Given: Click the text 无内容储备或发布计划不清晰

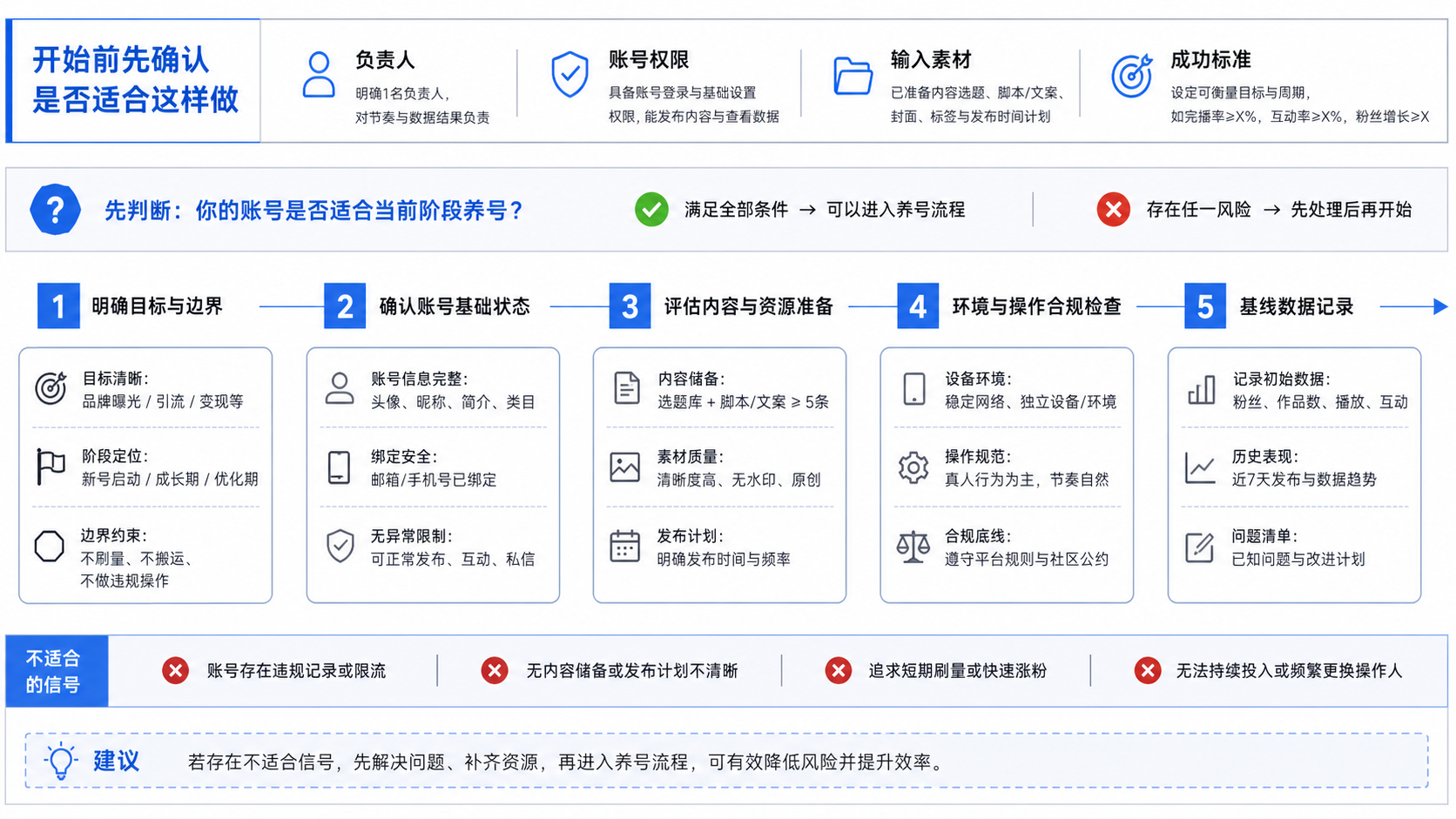Looking at the screenshot, I should pyautogui.click(x=632, y=671).
